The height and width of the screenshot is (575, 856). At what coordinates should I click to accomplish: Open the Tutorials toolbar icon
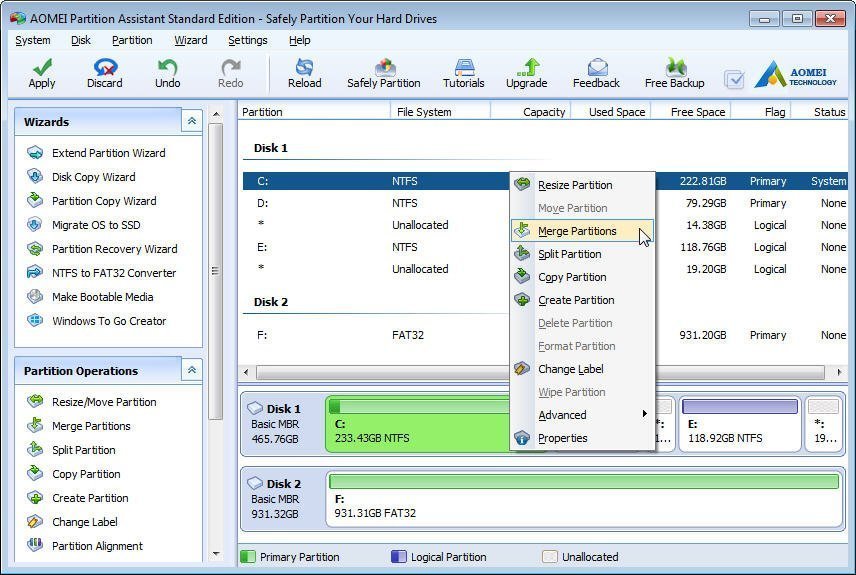464,68
